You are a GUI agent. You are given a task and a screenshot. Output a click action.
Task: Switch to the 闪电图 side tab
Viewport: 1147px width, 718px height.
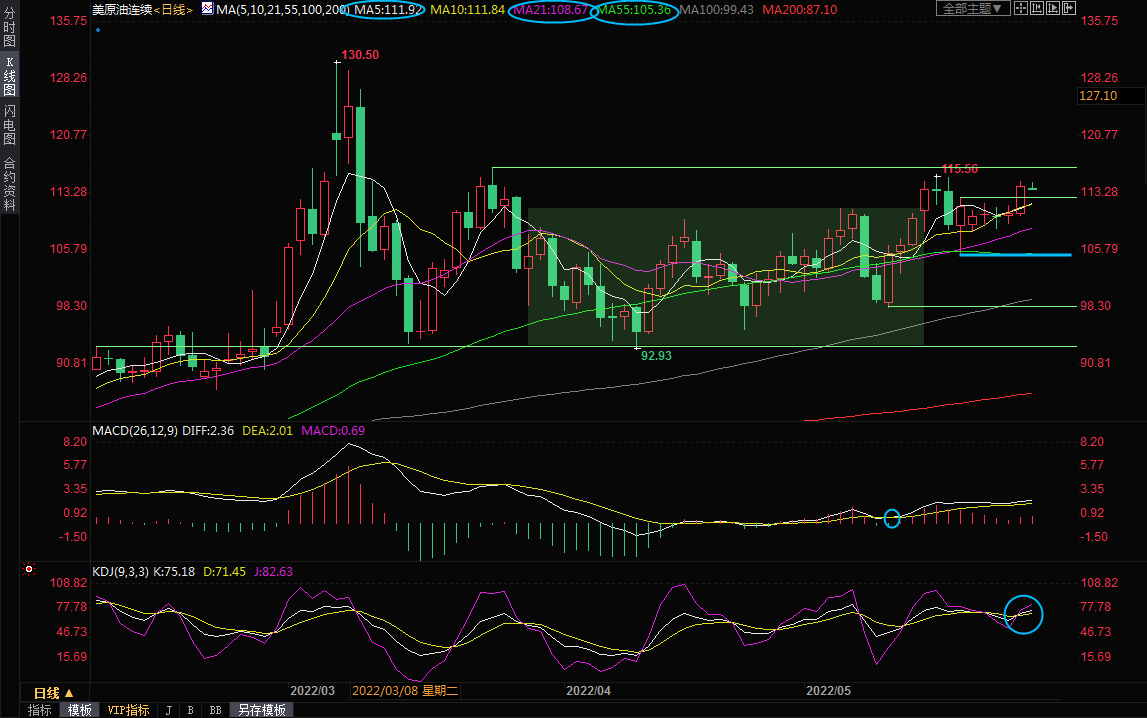(x=9, y=124)
